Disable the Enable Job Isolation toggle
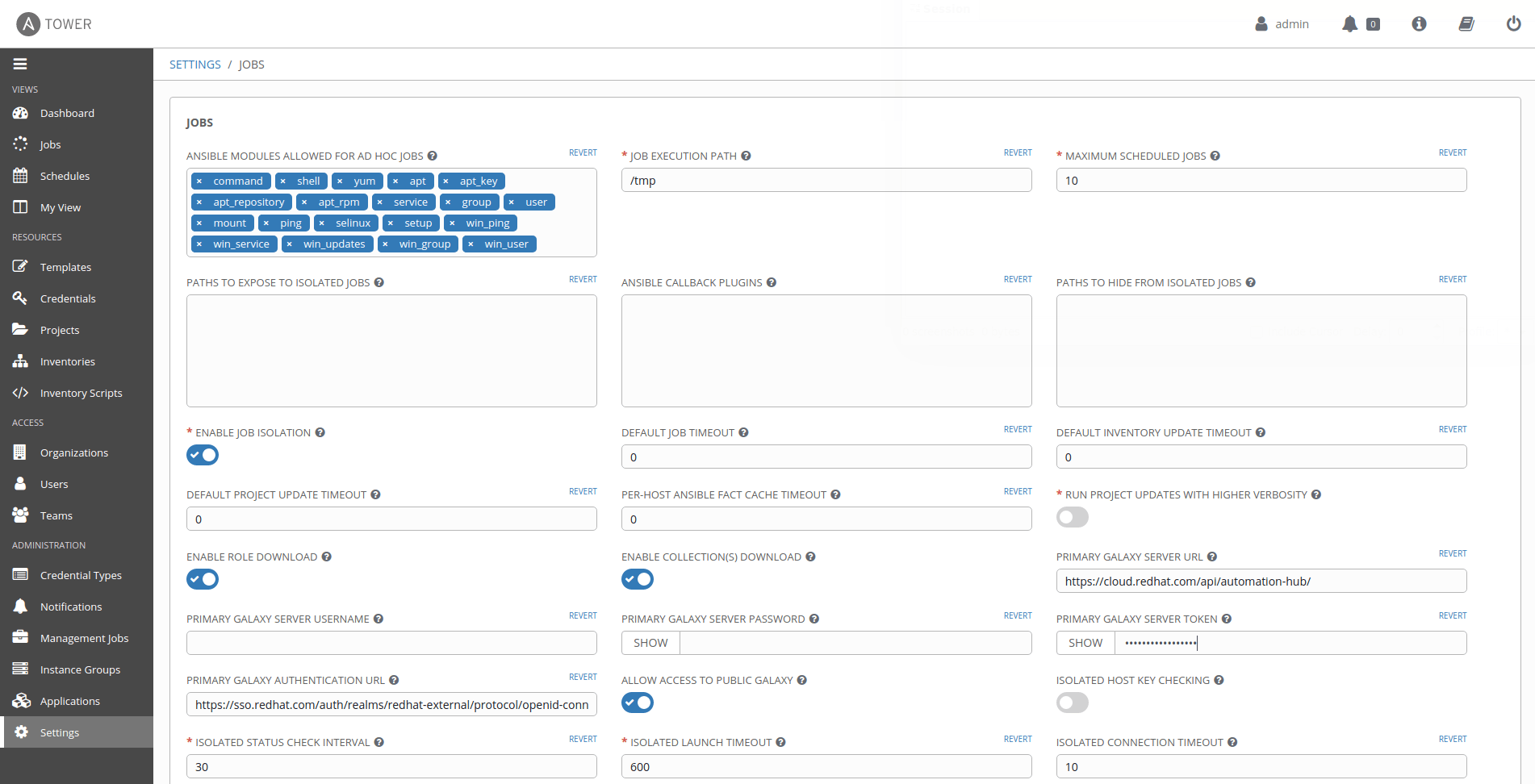 coord(202,455)
